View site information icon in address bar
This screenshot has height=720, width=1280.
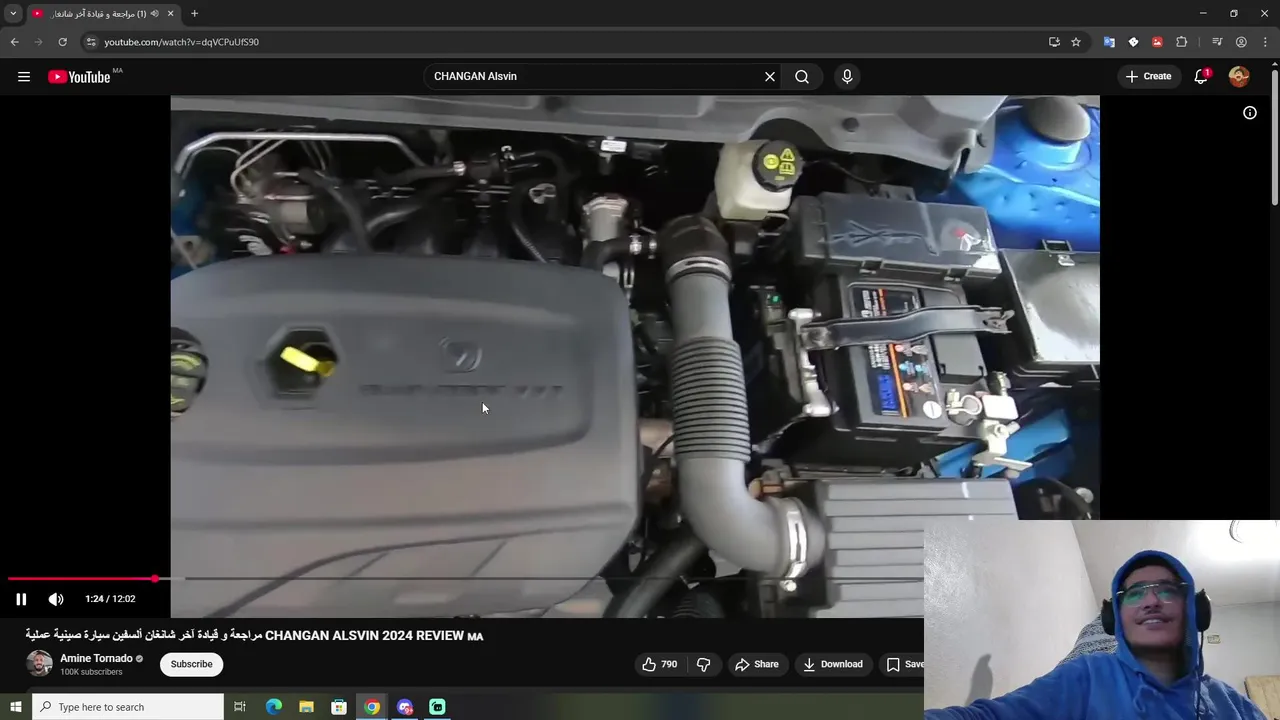click(x=90, y=42)
